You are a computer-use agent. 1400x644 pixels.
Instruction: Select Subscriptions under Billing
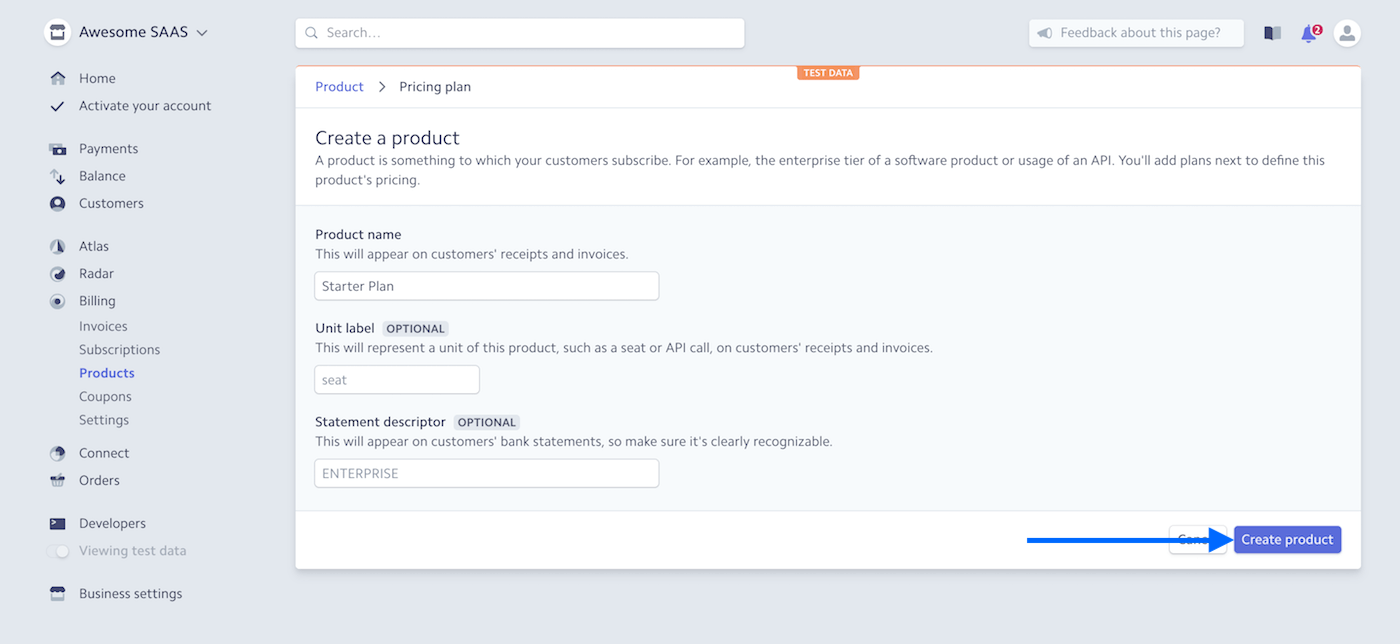[x=119, y=350]
